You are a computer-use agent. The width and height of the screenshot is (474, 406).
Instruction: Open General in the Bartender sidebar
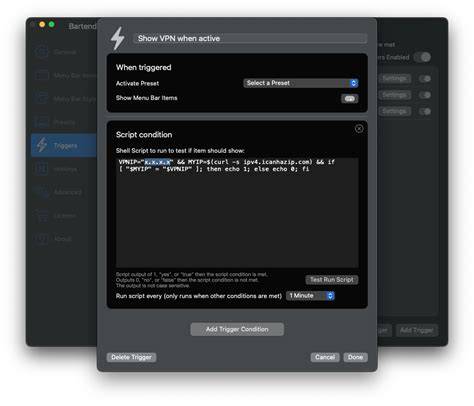point(64,52)
